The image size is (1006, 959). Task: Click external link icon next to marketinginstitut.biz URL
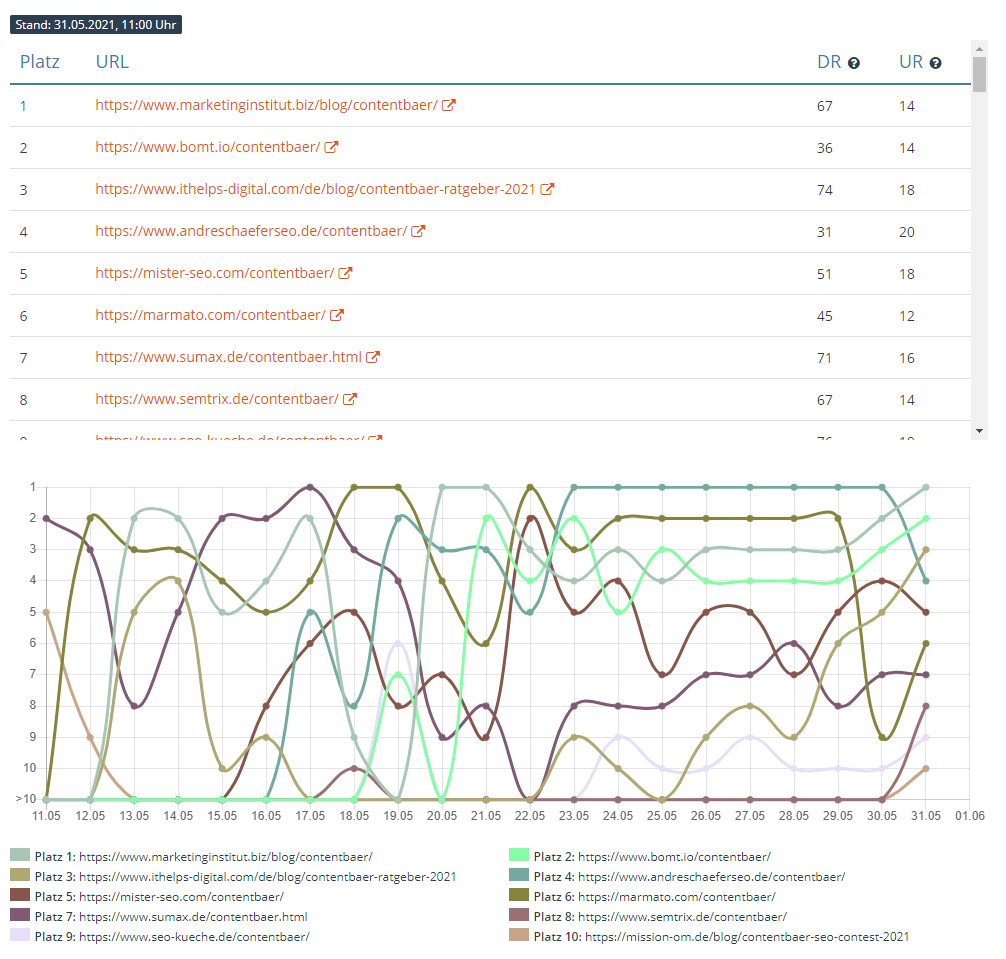[449, 105]
